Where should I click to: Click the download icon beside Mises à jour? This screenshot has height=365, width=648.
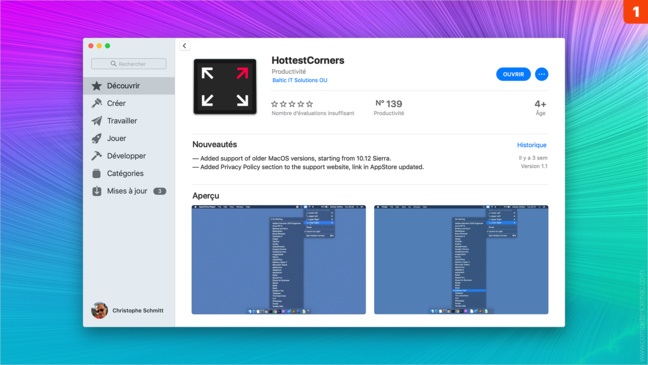97,191
